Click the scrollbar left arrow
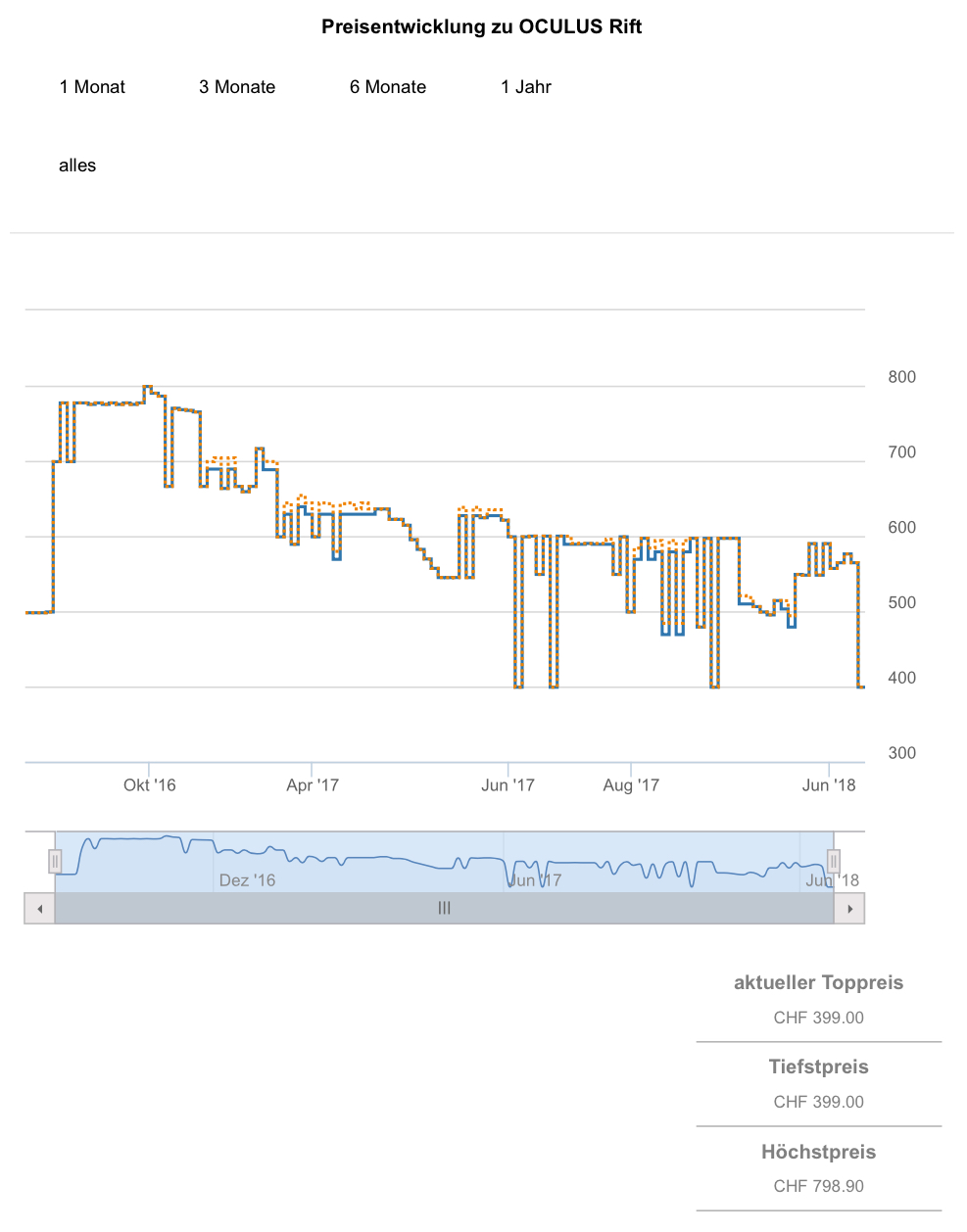Screen dimensions: 967x1232 coord(40,909)
